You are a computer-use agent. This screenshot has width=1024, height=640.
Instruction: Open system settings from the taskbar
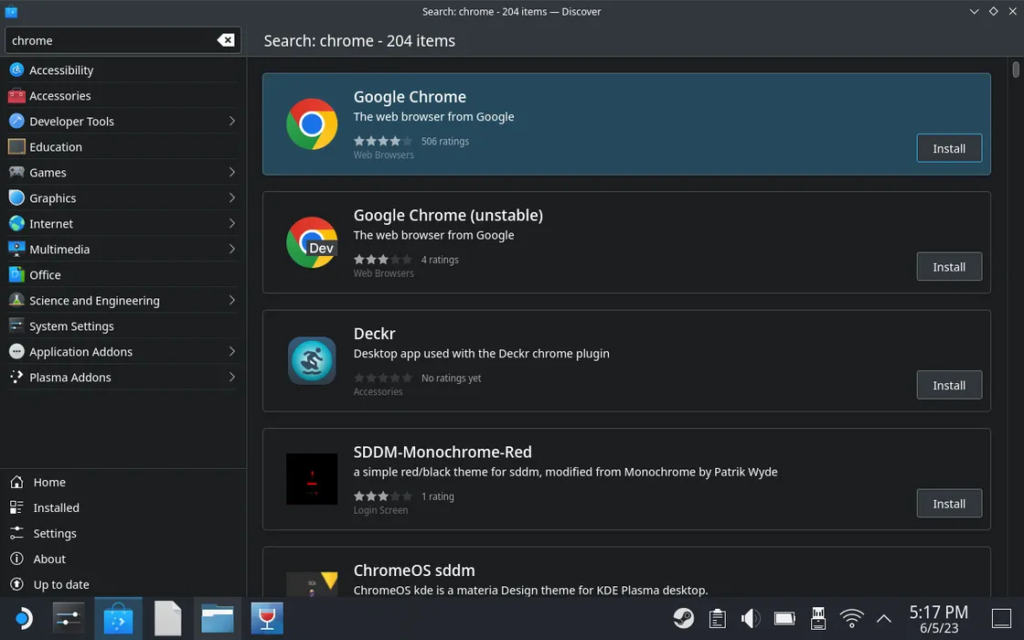pos(68,618)
